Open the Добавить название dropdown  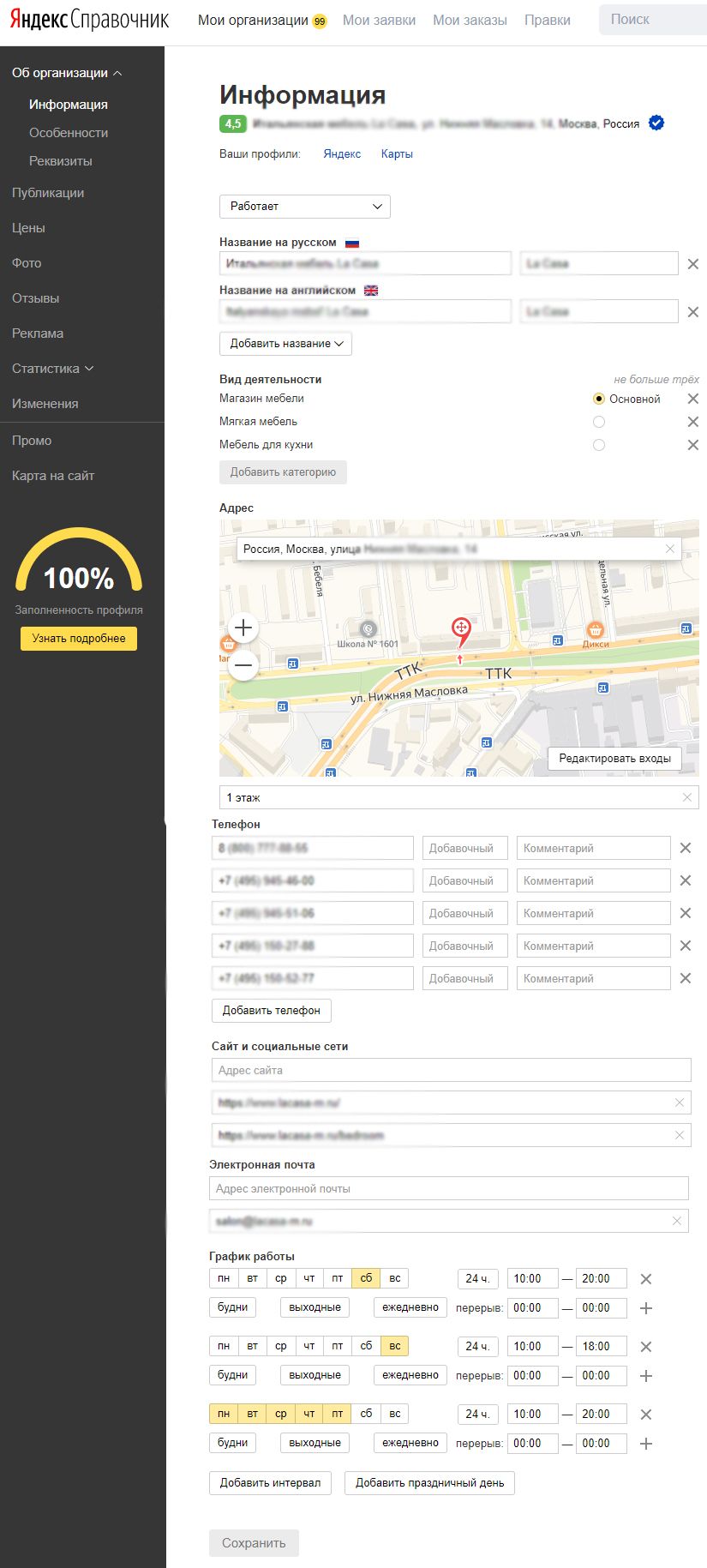pyautogui.click(x=285, y=344)
